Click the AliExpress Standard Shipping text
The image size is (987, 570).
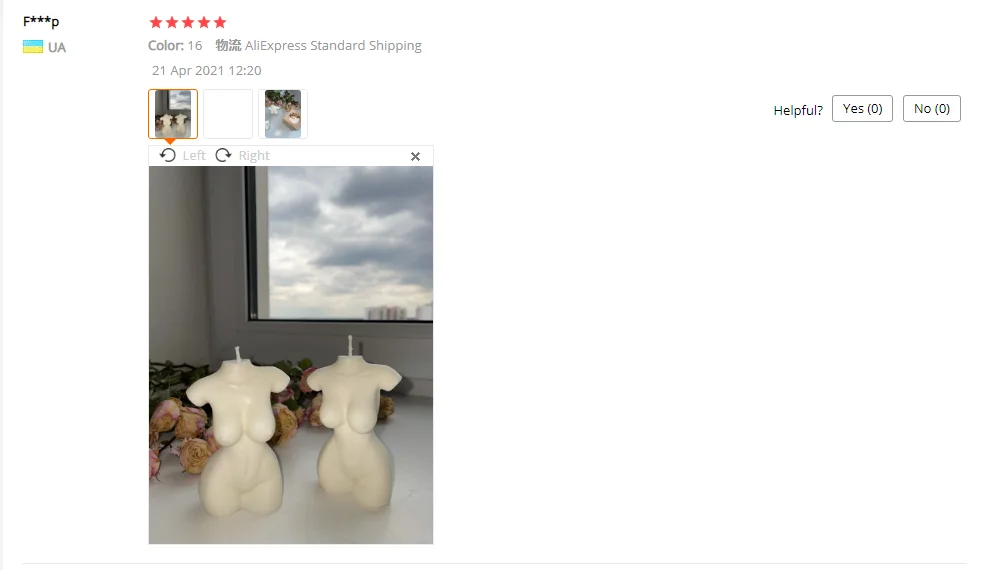(333, 45)
